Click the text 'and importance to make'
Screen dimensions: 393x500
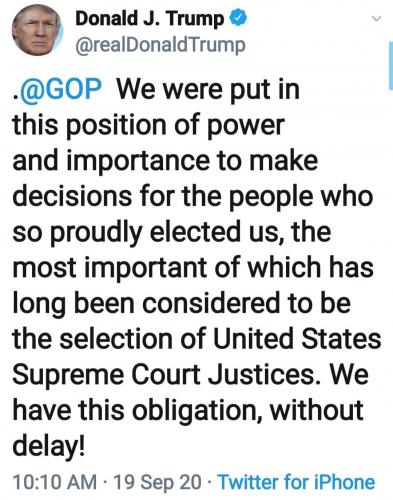165,161
